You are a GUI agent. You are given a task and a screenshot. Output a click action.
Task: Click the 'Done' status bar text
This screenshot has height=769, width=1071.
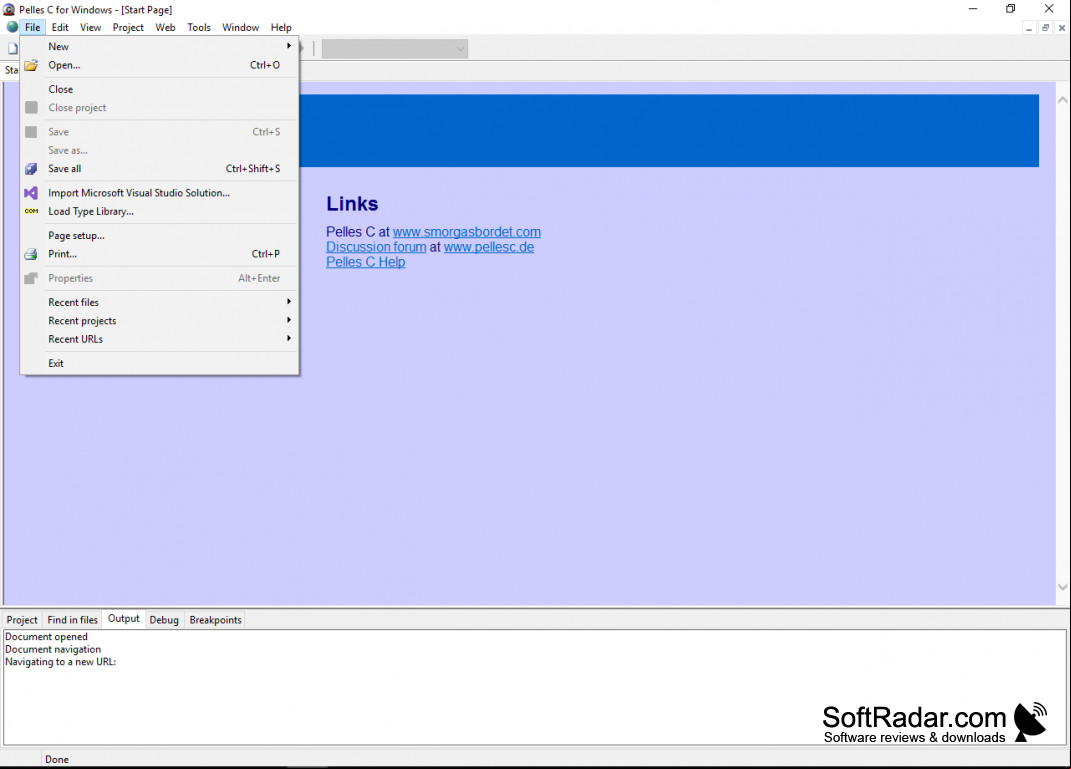[x=57, y=759]
